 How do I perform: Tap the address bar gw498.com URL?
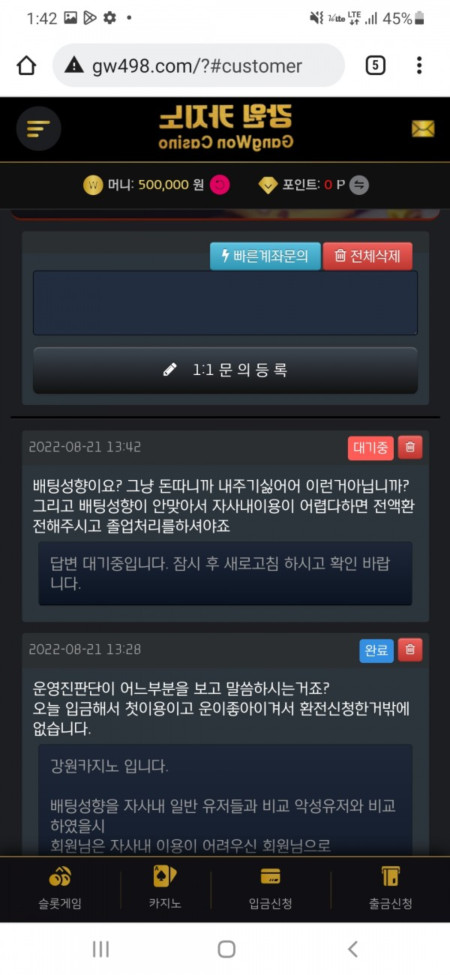point(197,66)
